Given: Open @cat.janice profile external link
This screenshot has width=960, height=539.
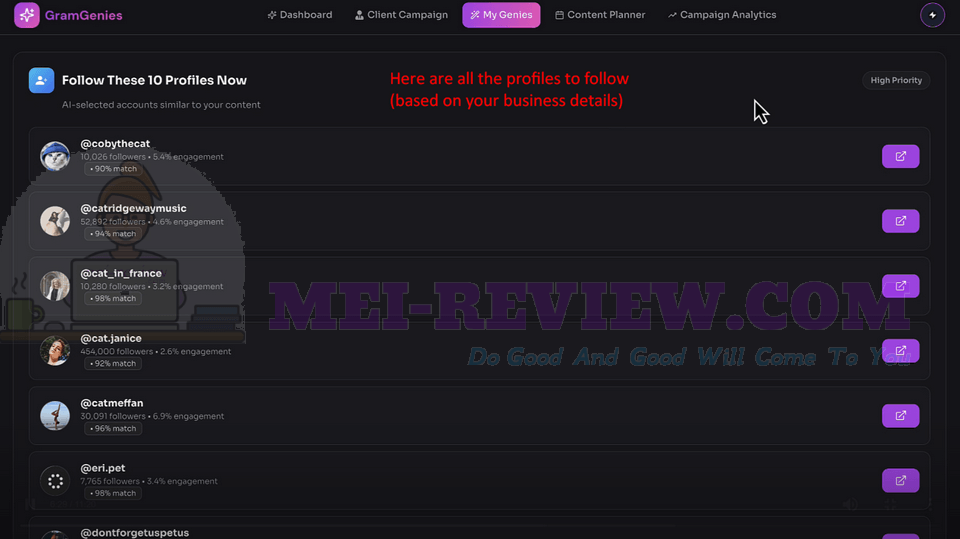Looking at the screenshot, I should click(x=901, y=351).
